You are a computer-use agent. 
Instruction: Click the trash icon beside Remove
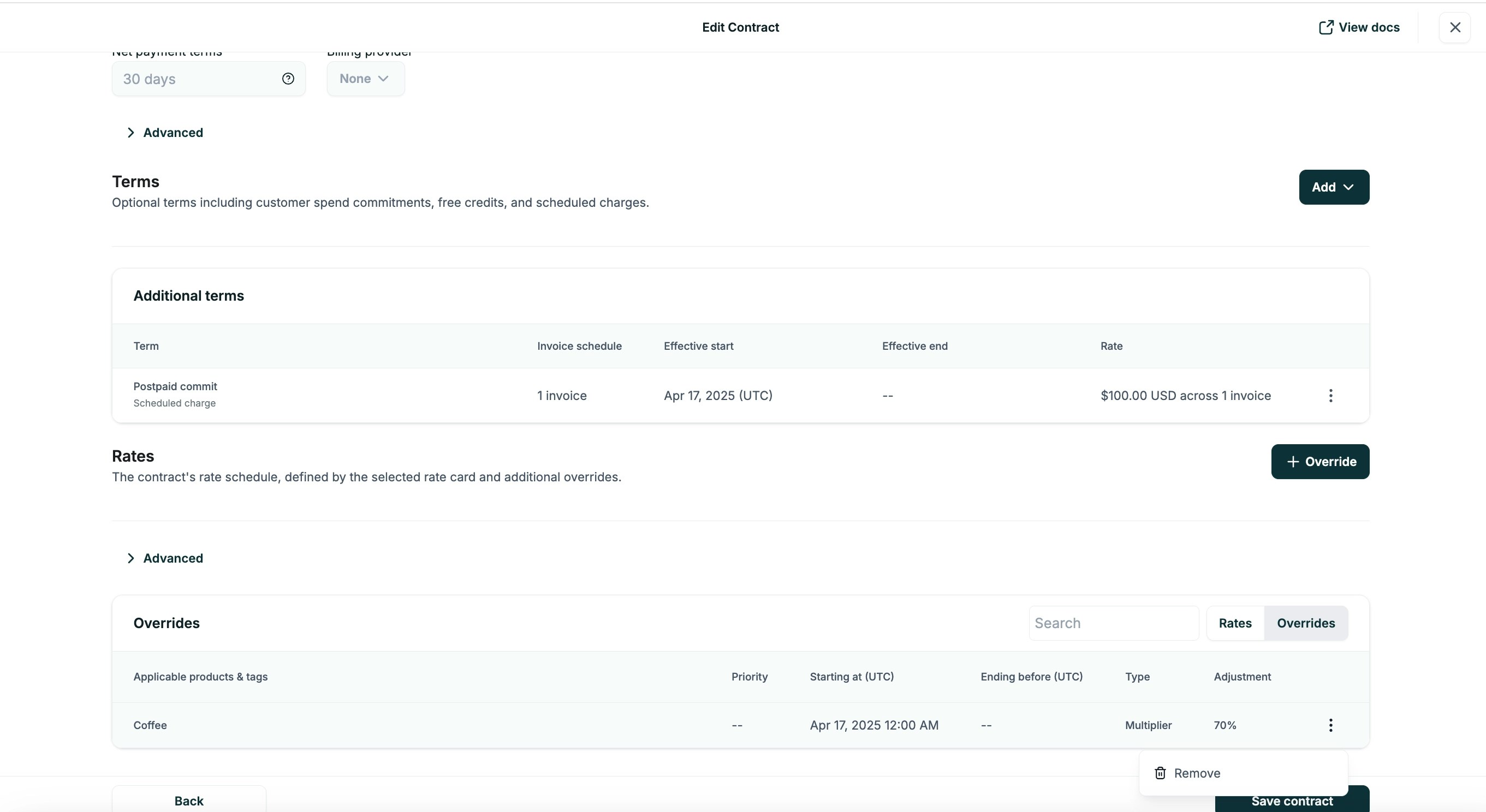[x=1160, y=773]
